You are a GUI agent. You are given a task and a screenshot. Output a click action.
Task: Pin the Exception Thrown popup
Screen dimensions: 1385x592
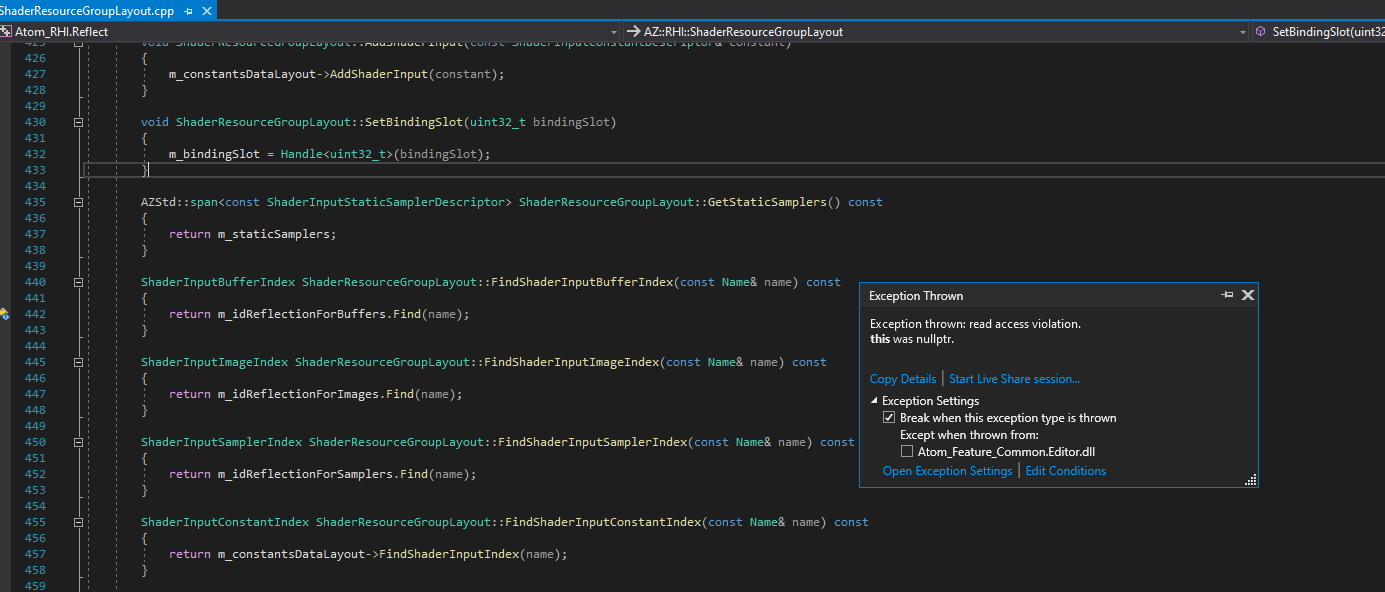pos(1229,295)
